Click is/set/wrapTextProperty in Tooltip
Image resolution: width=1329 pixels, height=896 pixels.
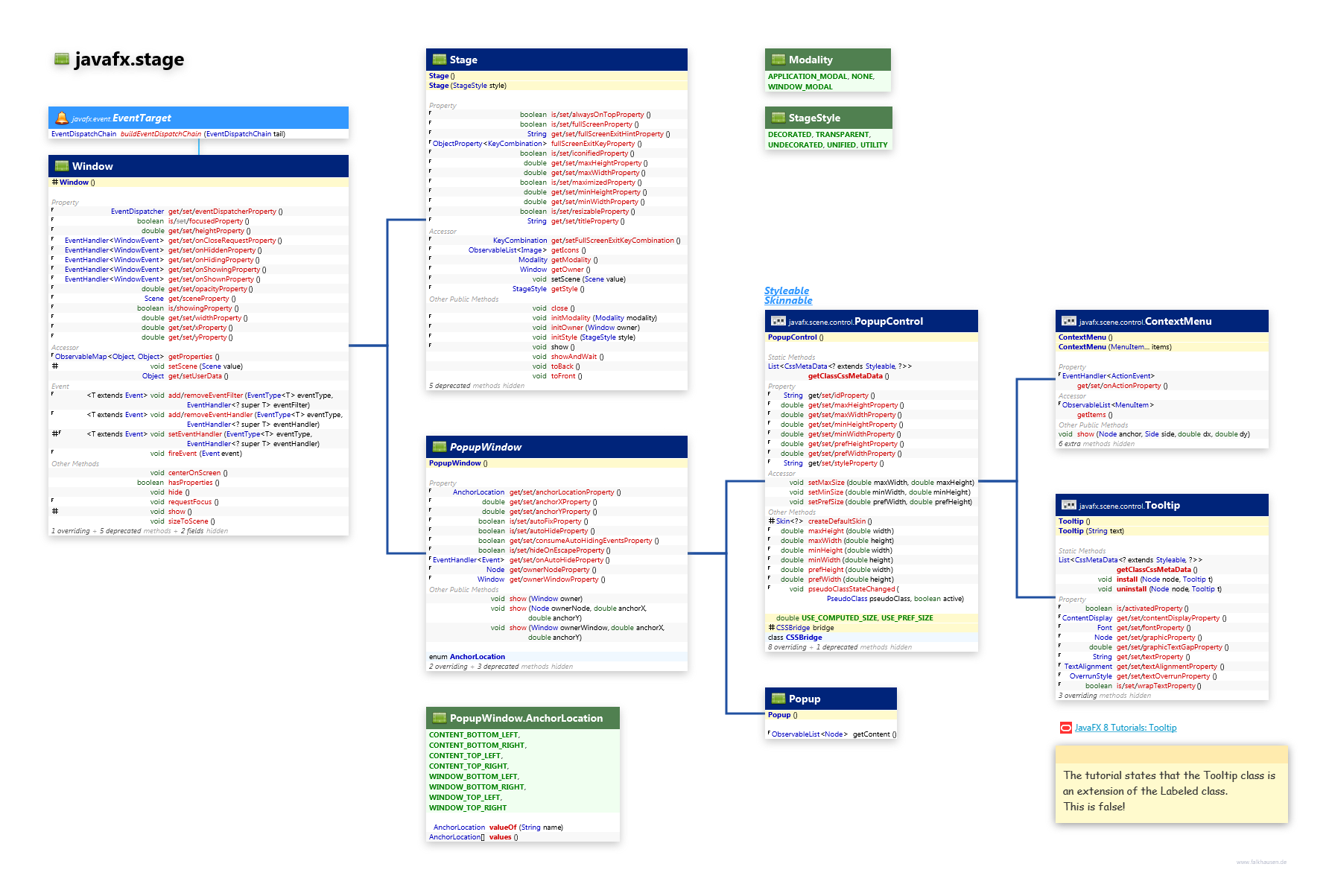click(x=1156, y=686)
